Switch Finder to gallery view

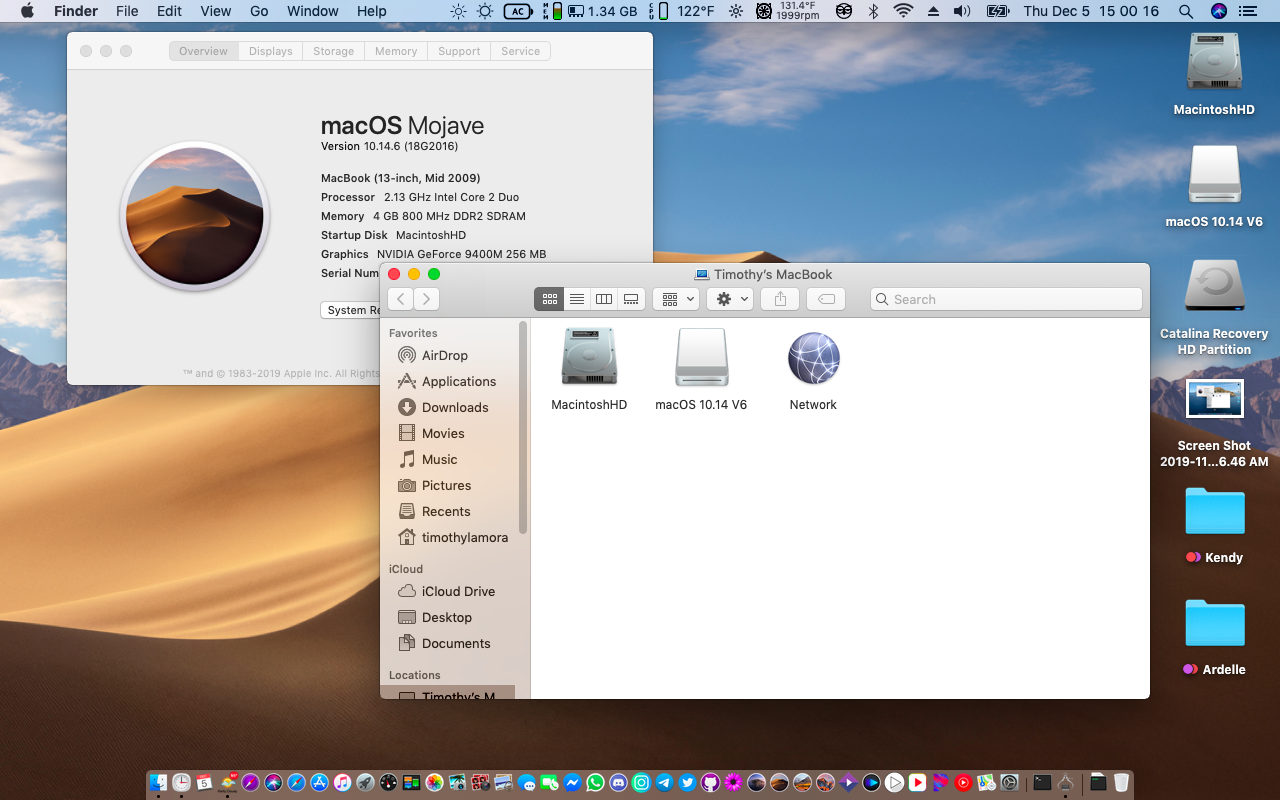click(631, 299)
